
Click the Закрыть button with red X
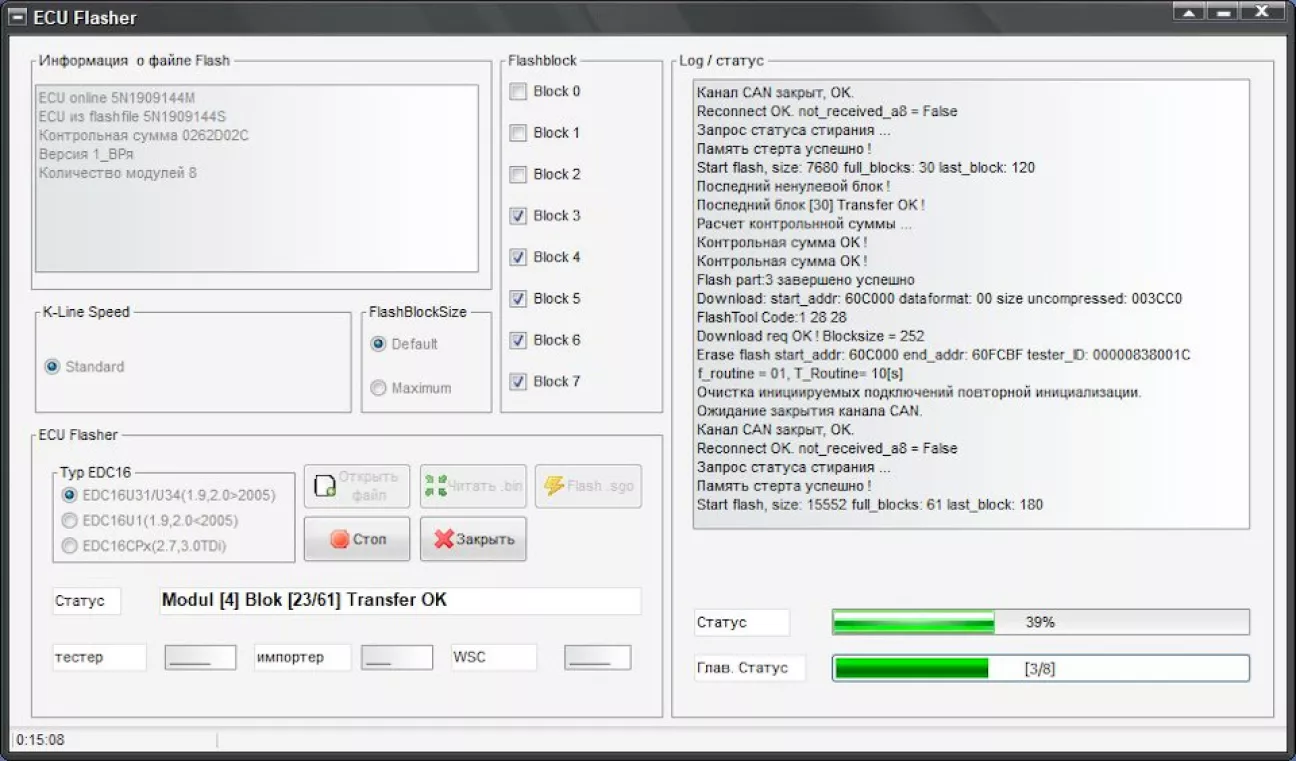pyautogui.click(x=473, y=539)
